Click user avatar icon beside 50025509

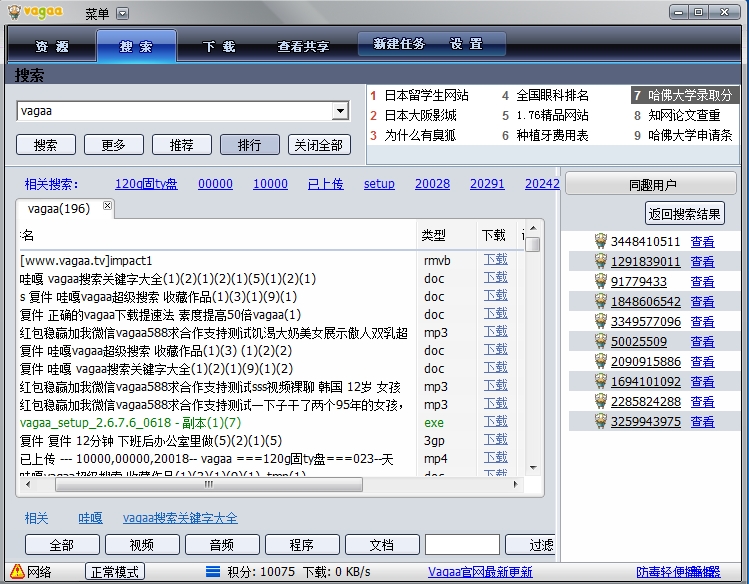(x=600, y=341)
